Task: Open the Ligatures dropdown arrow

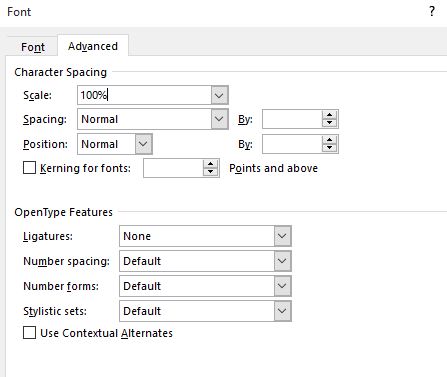Action: [282, 236]
